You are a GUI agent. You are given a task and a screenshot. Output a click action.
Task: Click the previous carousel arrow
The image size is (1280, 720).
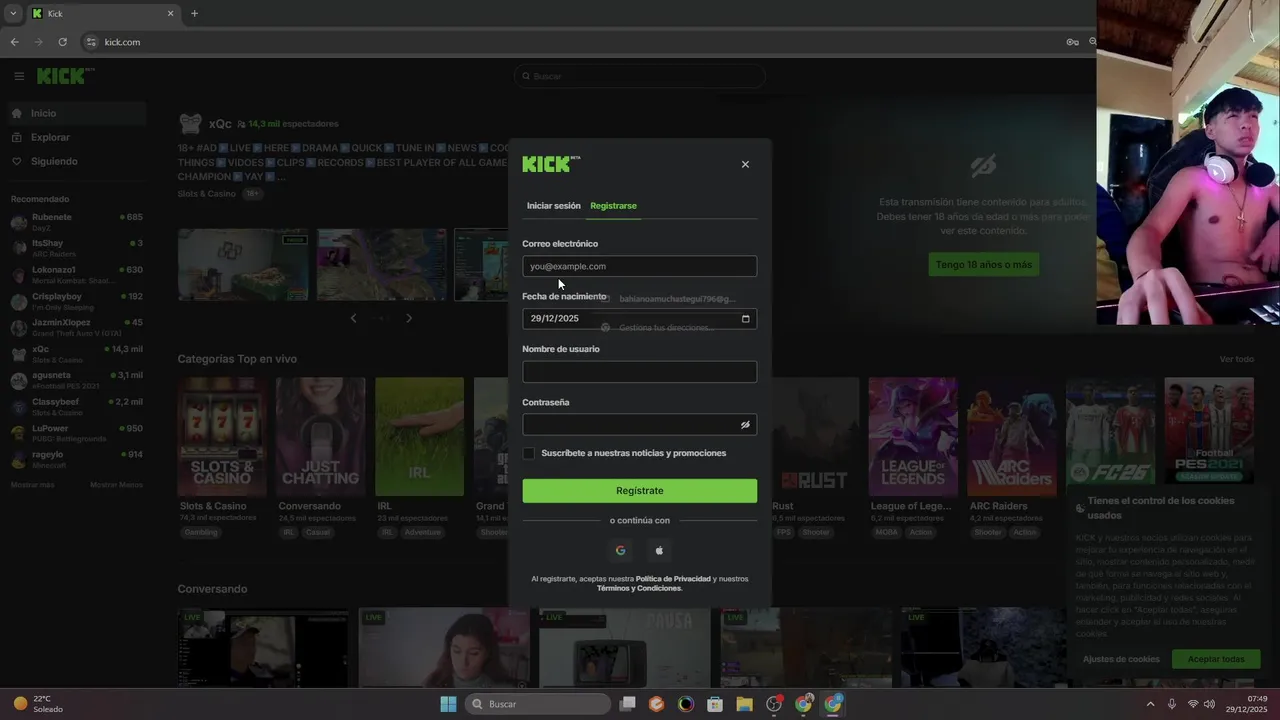point(353,318)
